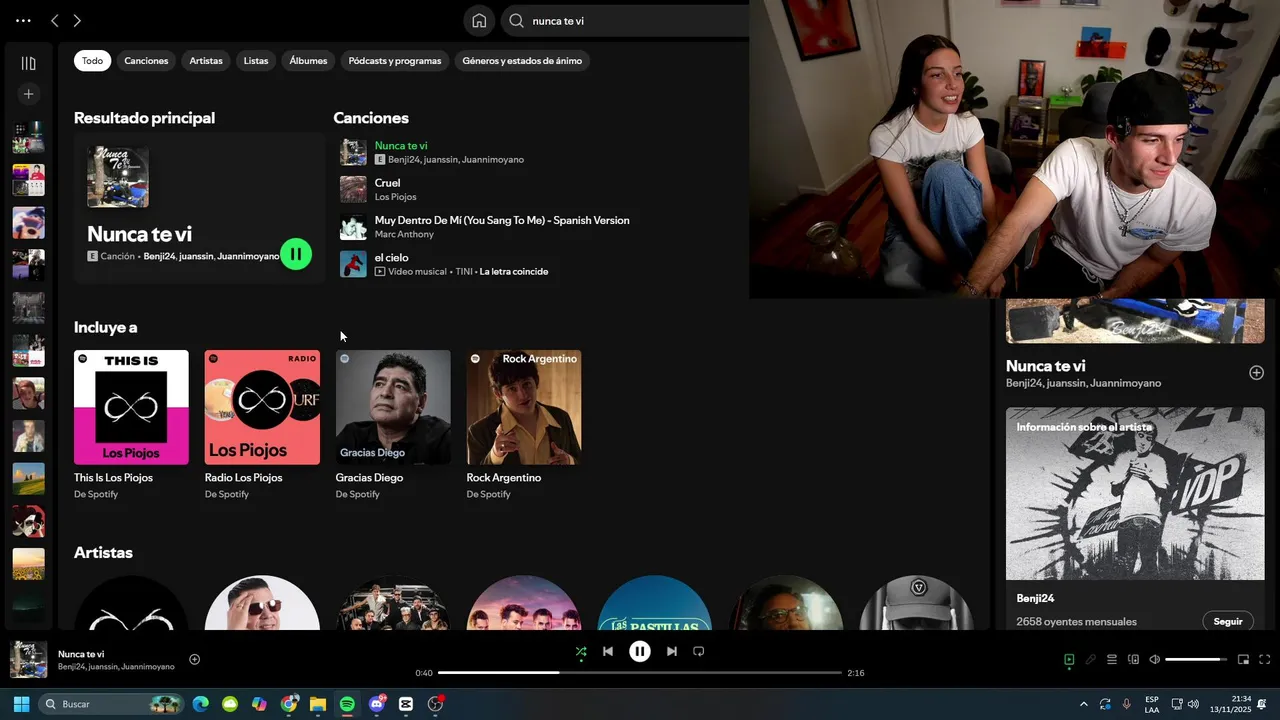Switch to full screen player icon
The height and width of the screenshot is (720, 1280).
1265,659
